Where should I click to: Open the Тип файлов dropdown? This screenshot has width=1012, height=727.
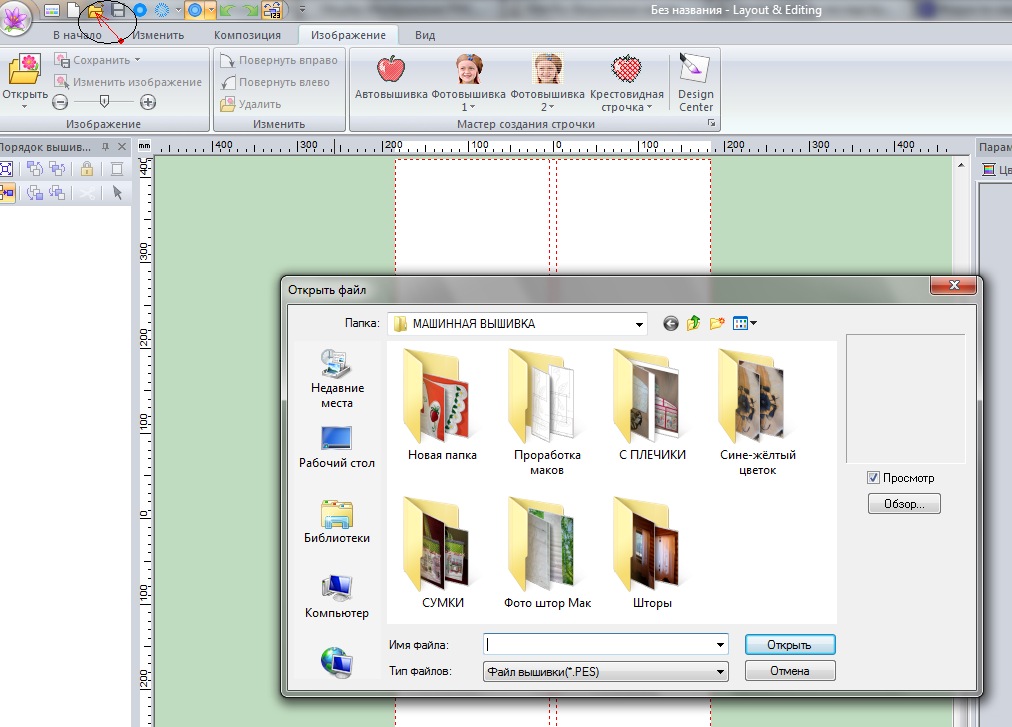[x=719, y=672]
